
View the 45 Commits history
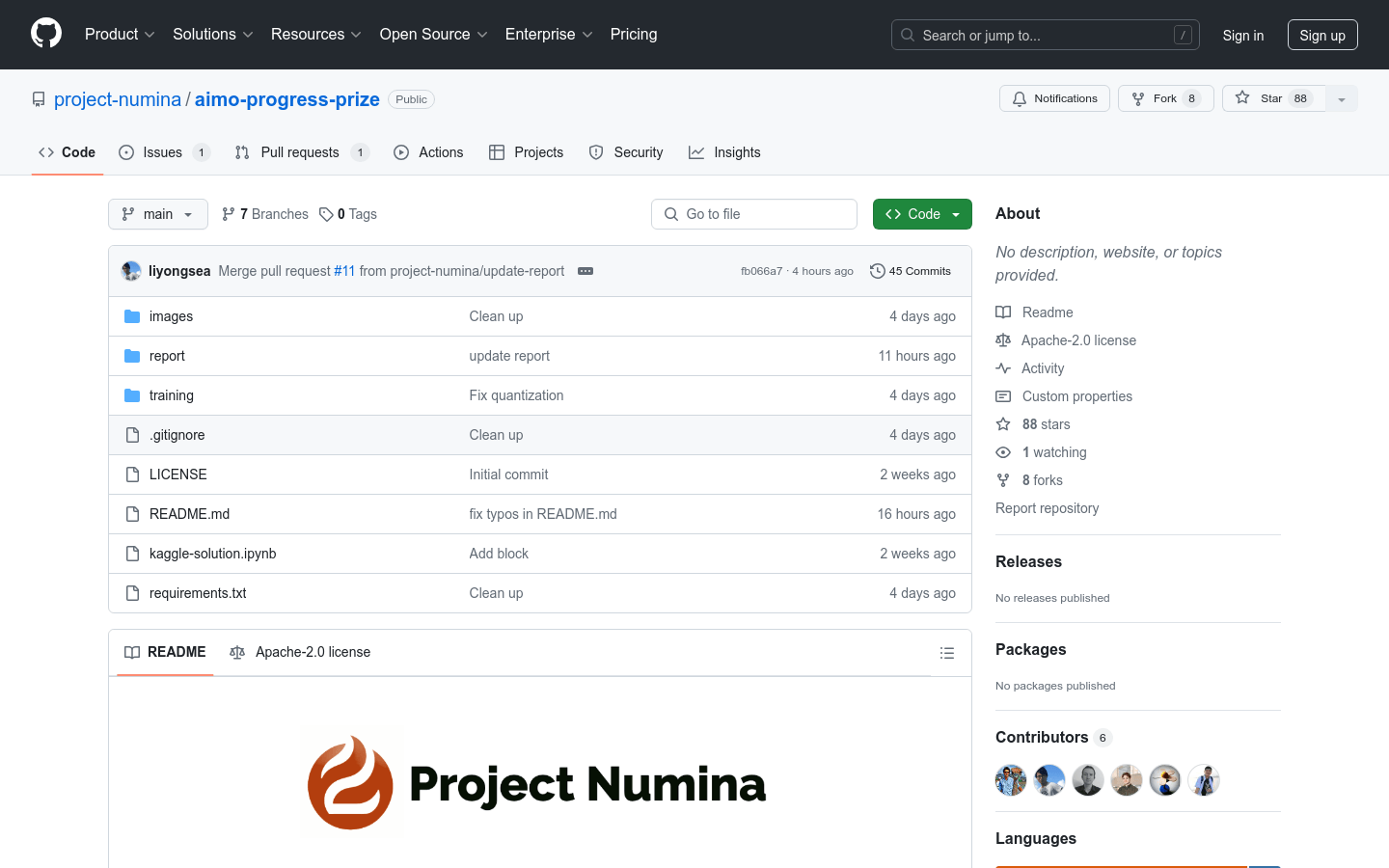[911, 271]
